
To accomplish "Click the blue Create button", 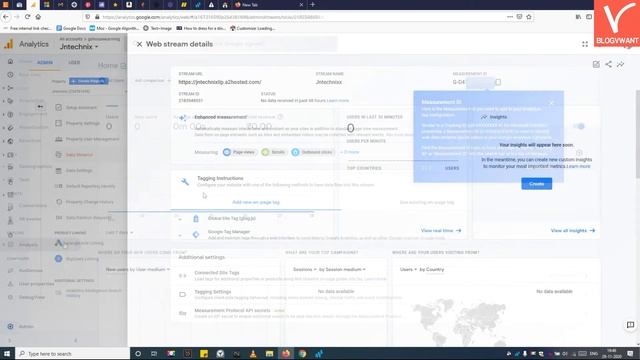I will click(536, 184).
